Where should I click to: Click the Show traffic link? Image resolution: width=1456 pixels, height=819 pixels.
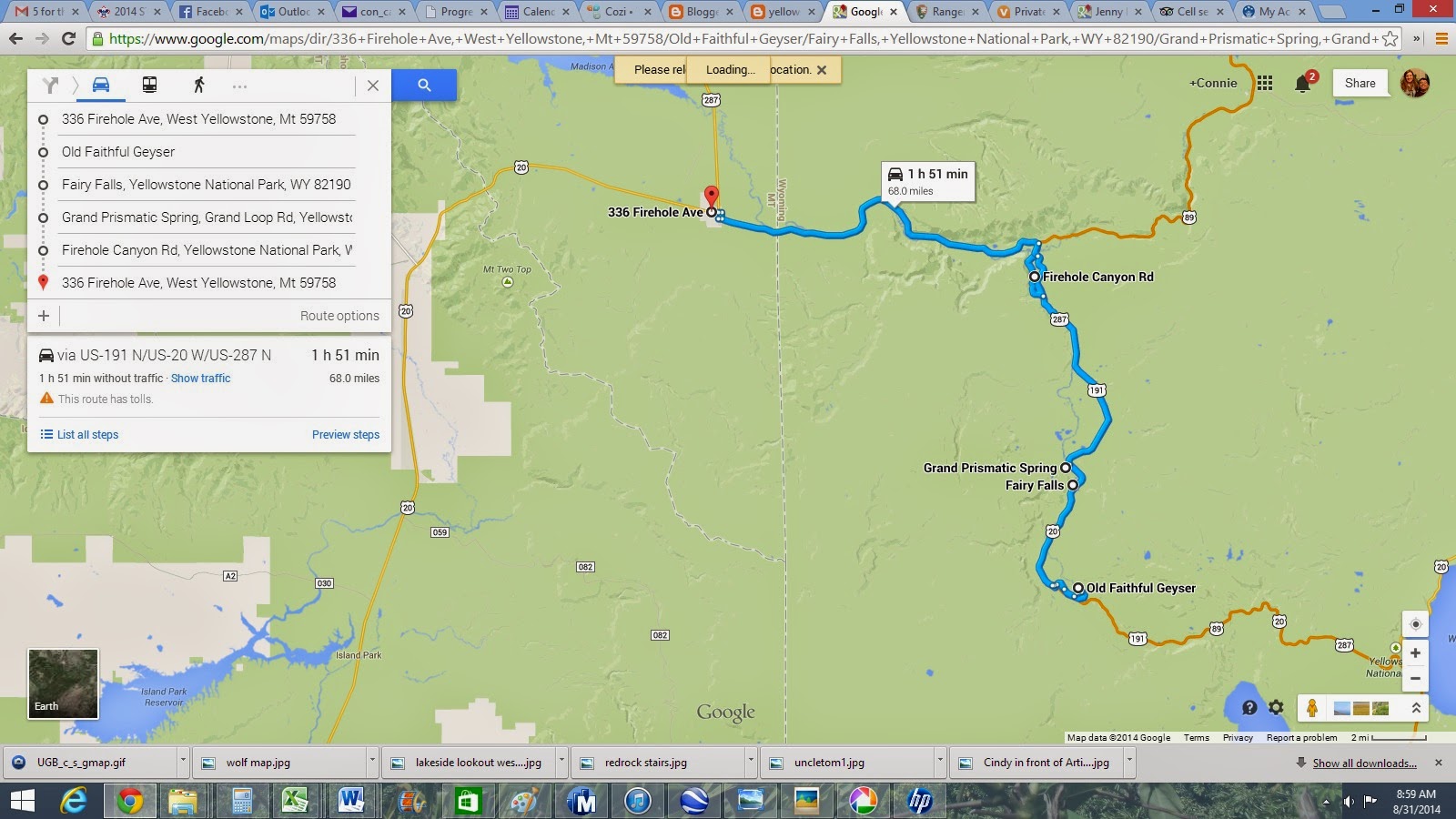click(201, 379)
